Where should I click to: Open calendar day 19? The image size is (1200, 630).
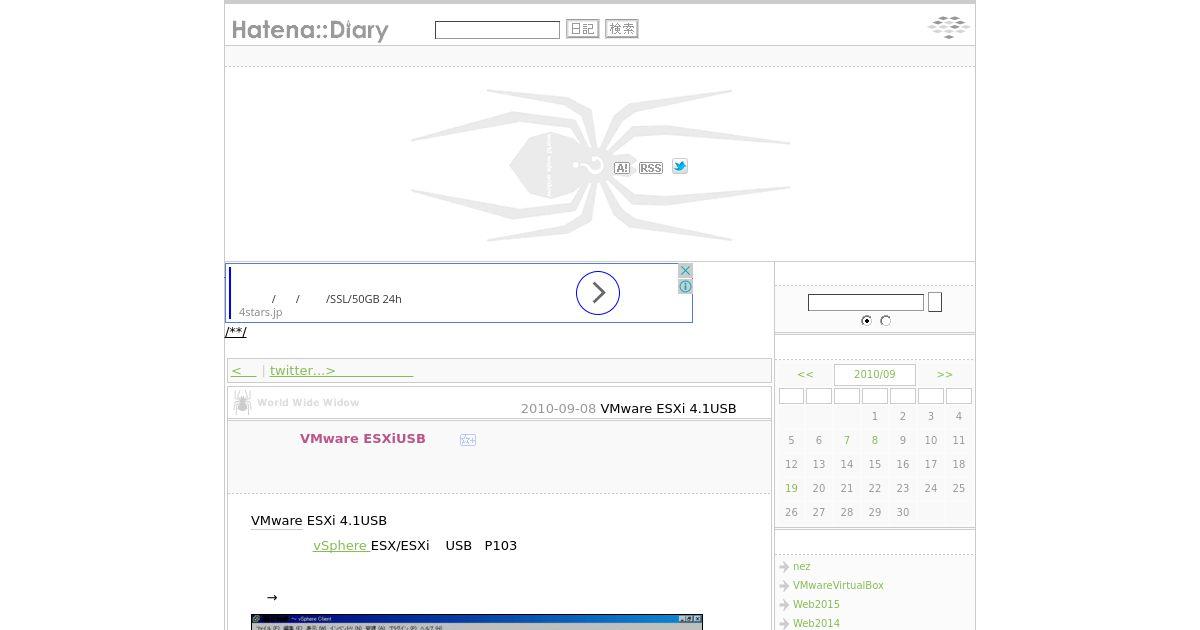click(791, 488)
